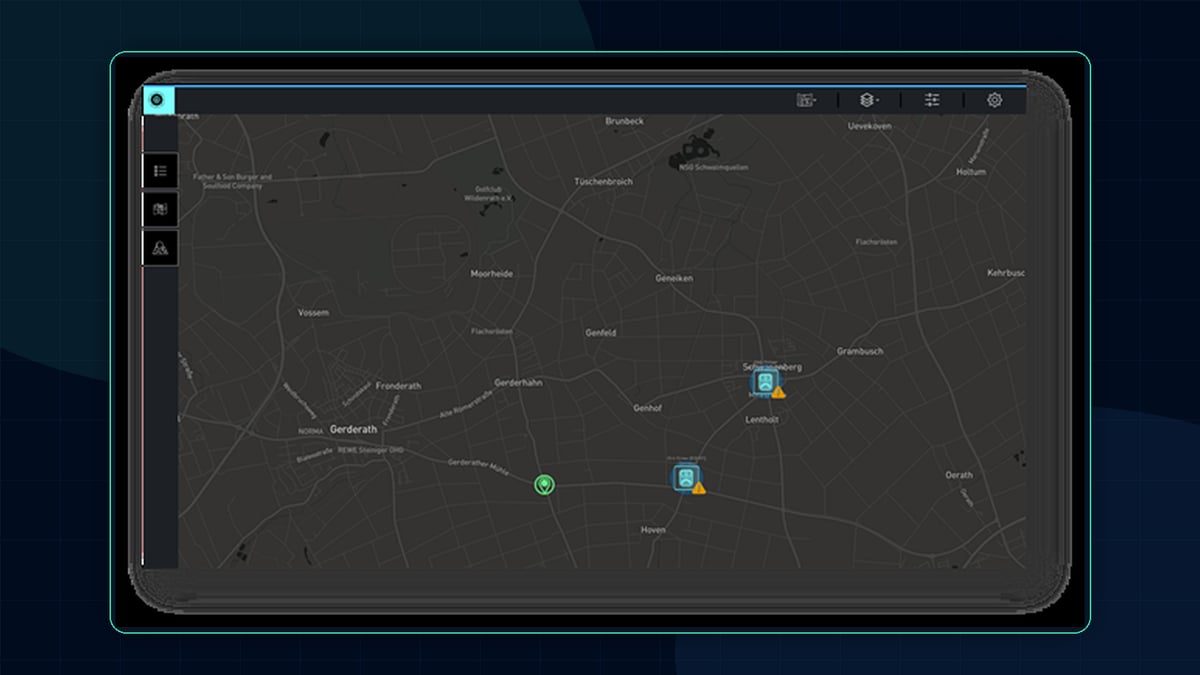Select the green location pin marker
This screenshot has width=1200, height=675.
[x=543, y=484]
